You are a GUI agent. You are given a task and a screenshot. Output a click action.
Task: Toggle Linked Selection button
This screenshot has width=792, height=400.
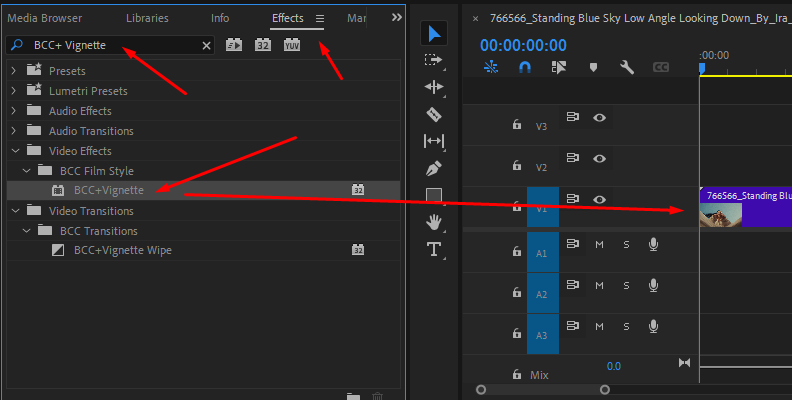point(559,67)
